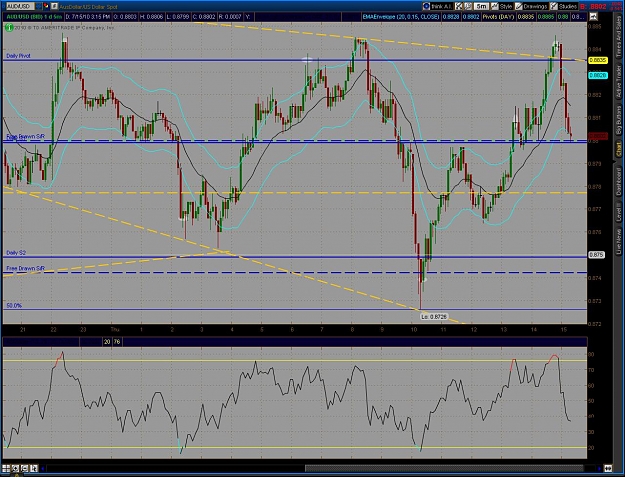Switch to the Chart side tab
625x477 pixels.
tap(619, 149)
